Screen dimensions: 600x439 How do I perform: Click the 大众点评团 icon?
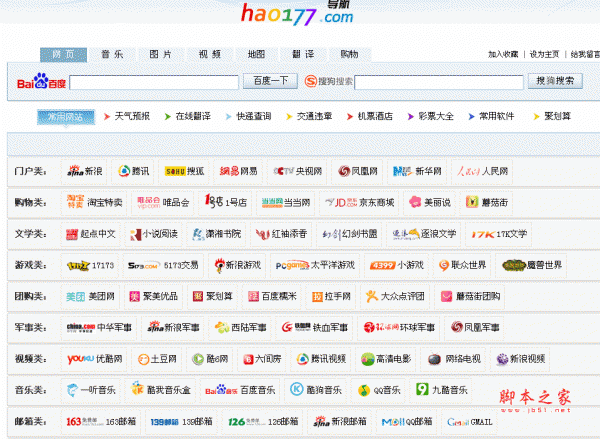[371, 296]
